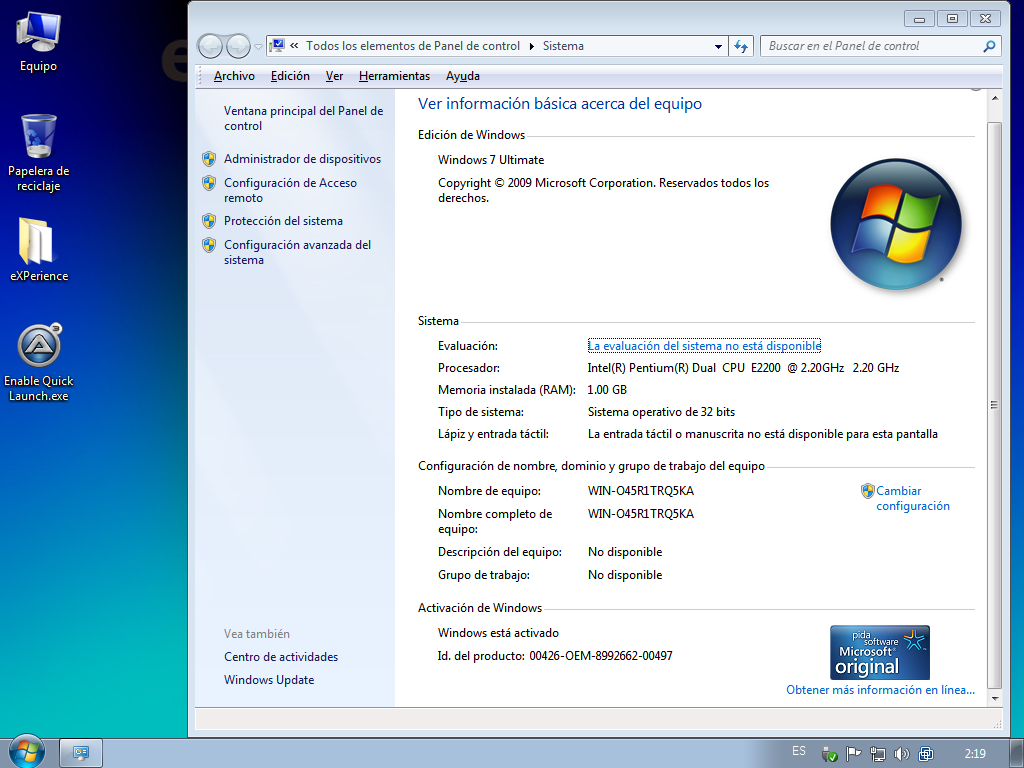Open the Edición menu

(x=290, y=76)
